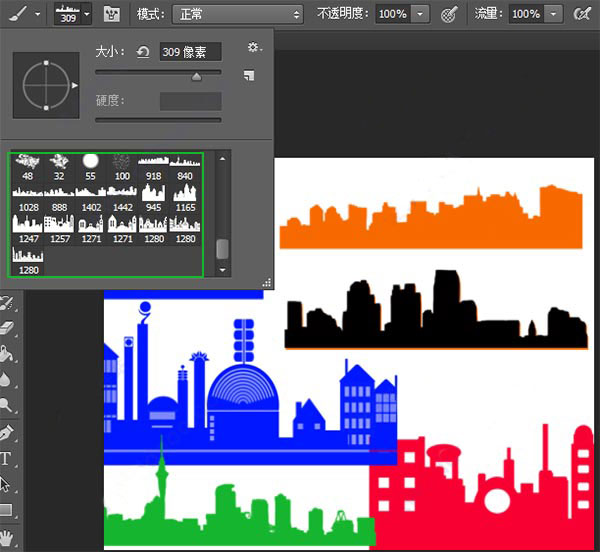This screenshot has width=600, height=552.
Task: Select the Rectangle shape tool
Action: [x=6, y=510]
